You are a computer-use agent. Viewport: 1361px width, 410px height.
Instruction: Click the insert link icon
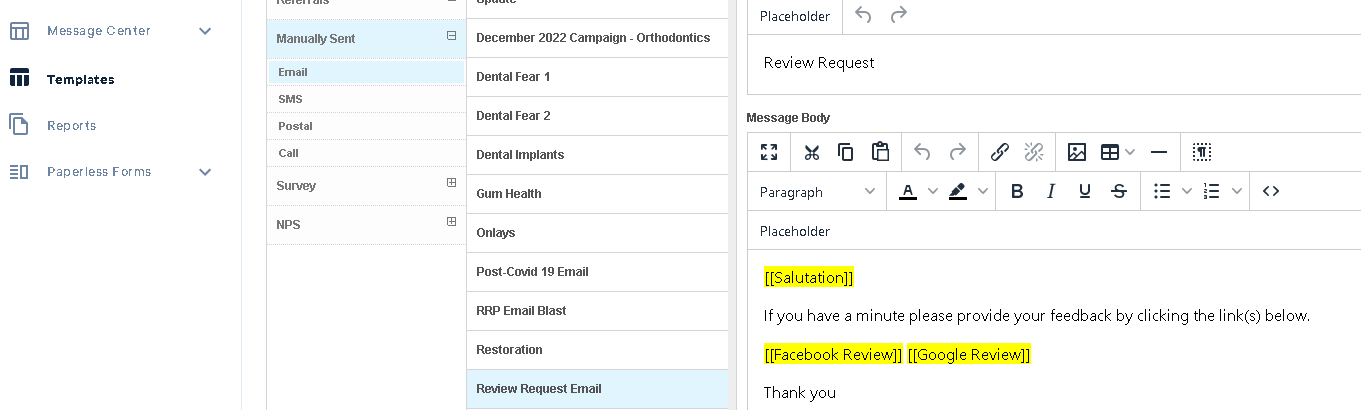click(x=999, y=152)
